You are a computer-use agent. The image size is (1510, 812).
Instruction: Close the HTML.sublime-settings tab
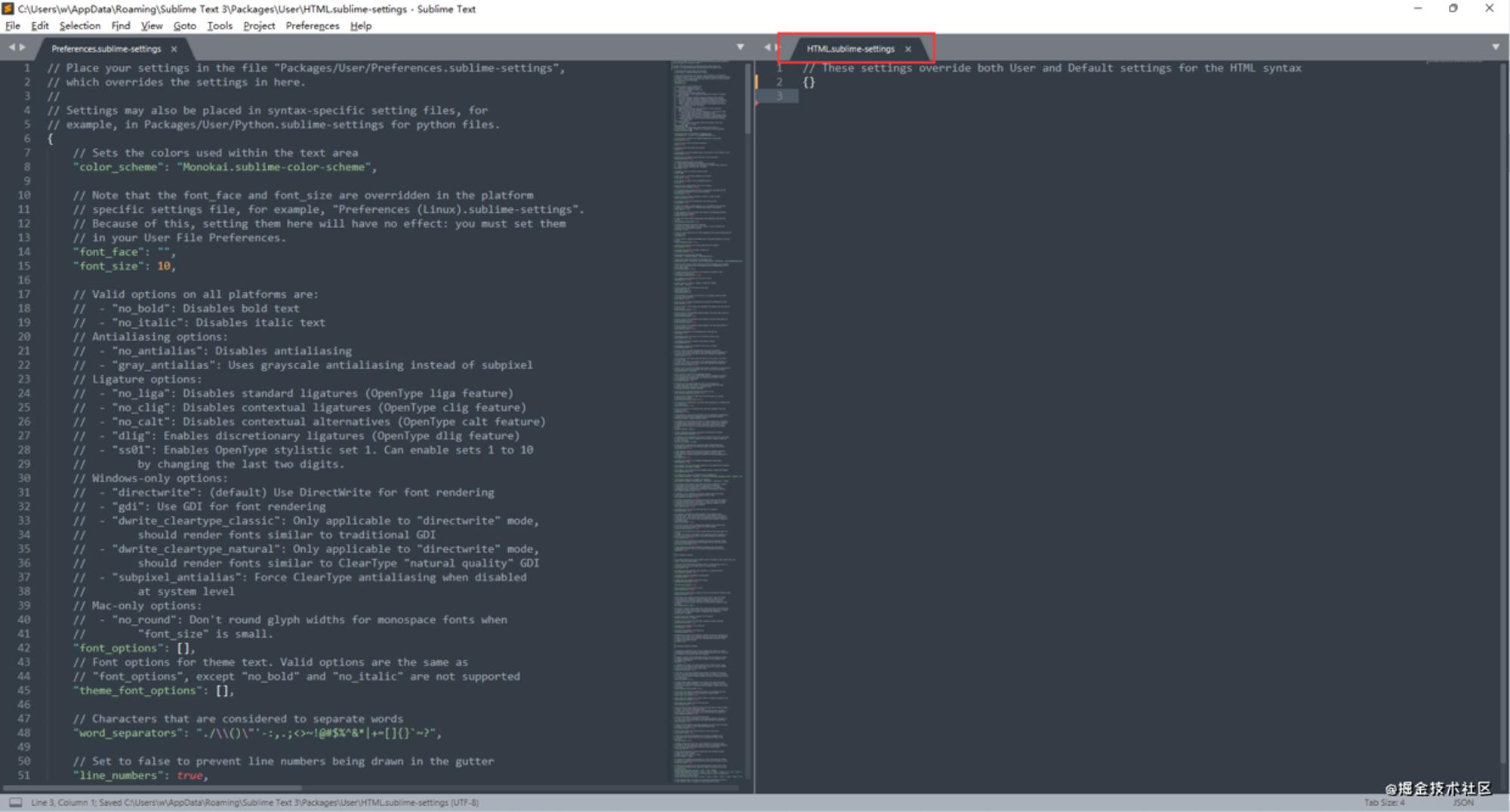[908, 49]
